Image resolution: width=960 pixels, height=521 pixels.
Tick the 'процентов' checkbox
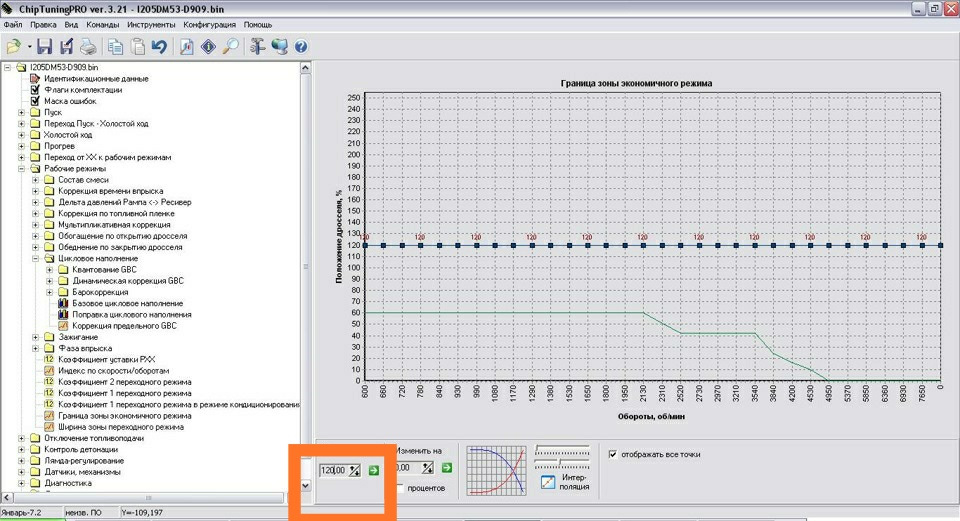click(401, 488)
